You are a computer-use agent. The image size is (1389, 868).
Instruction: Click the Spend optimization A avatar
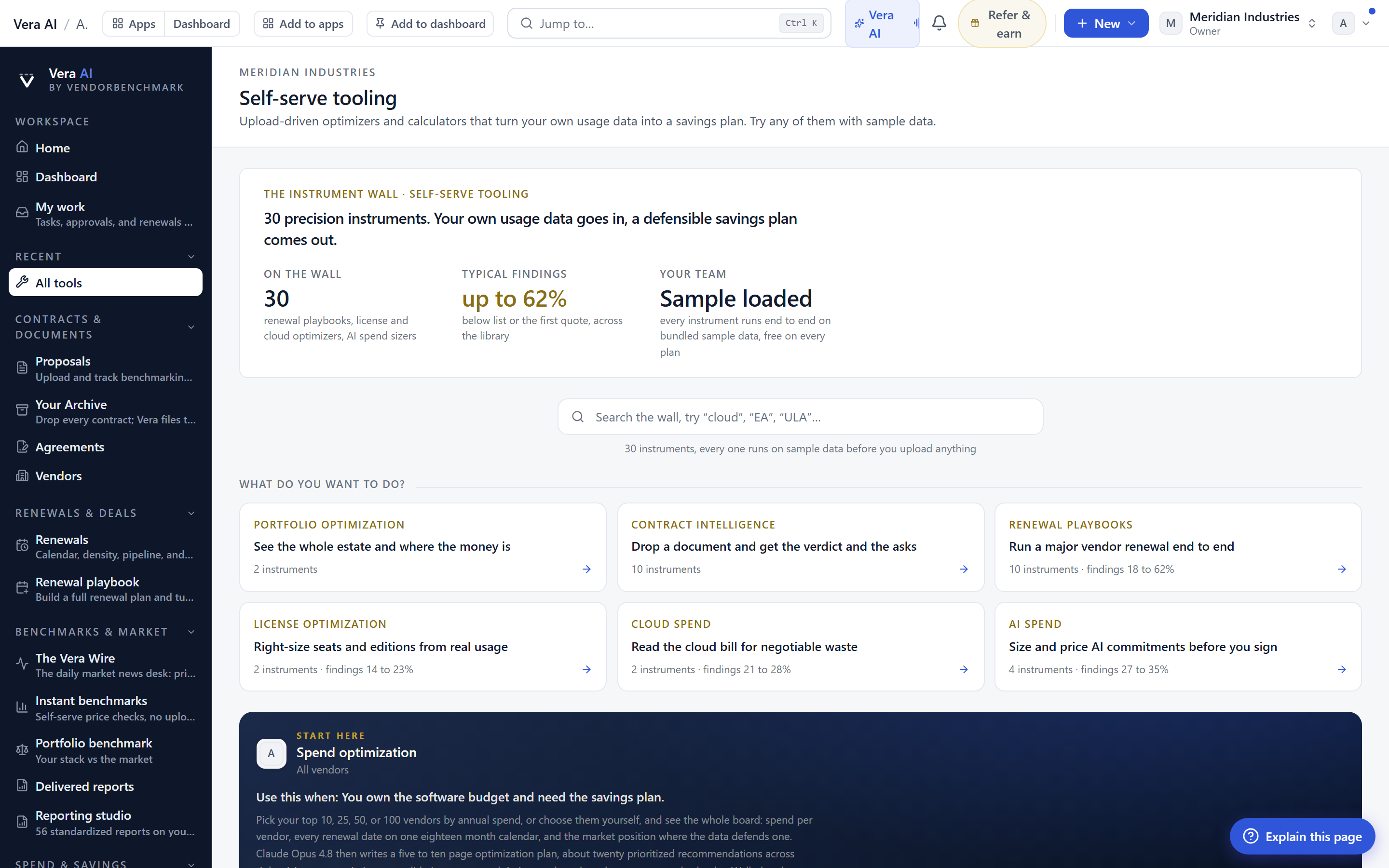pos(271,753)
